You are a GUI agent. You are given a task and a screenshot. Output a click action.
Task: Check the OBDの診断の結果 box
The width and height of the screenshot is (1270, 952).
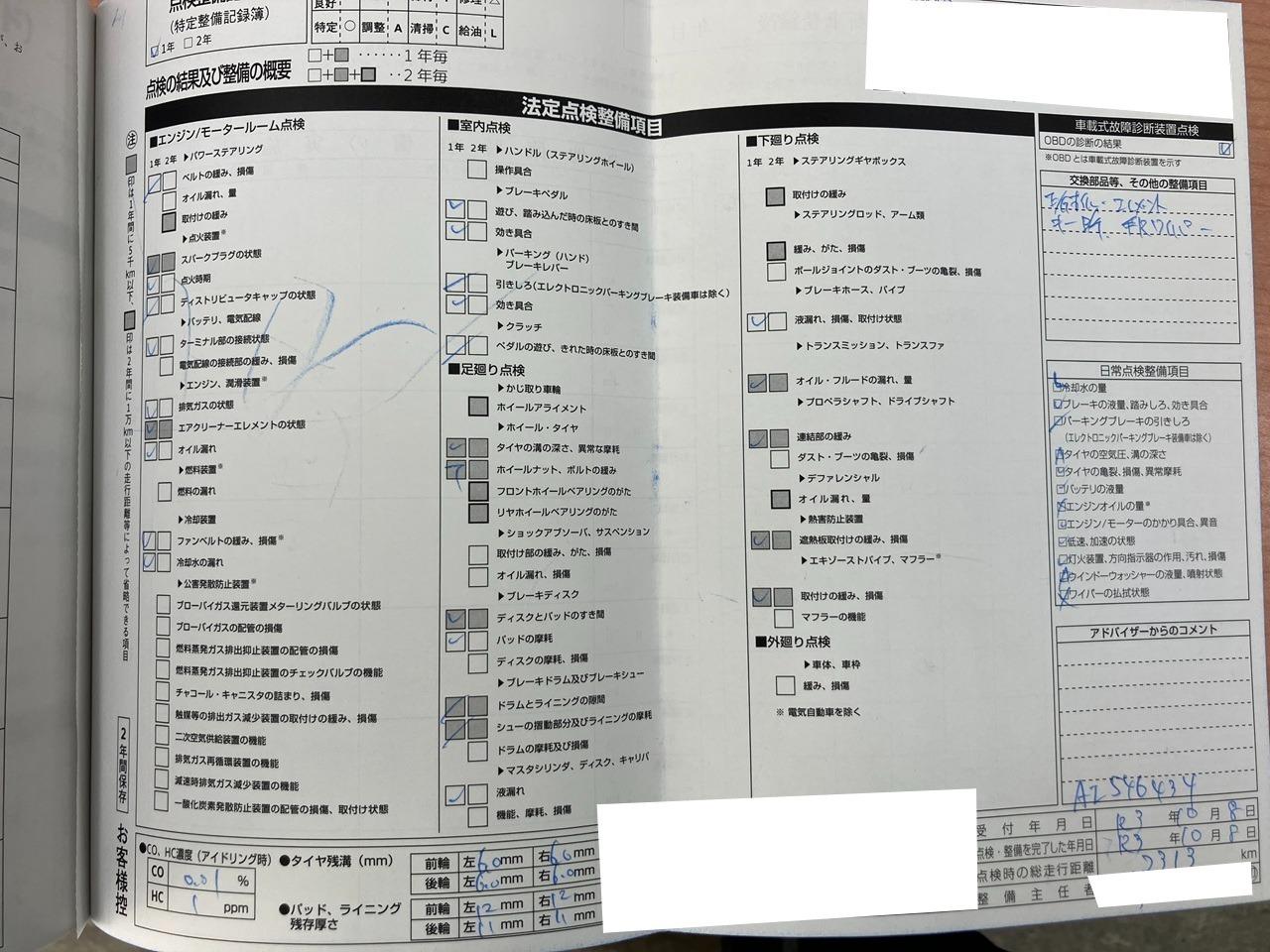click(x=1225, y=149)
